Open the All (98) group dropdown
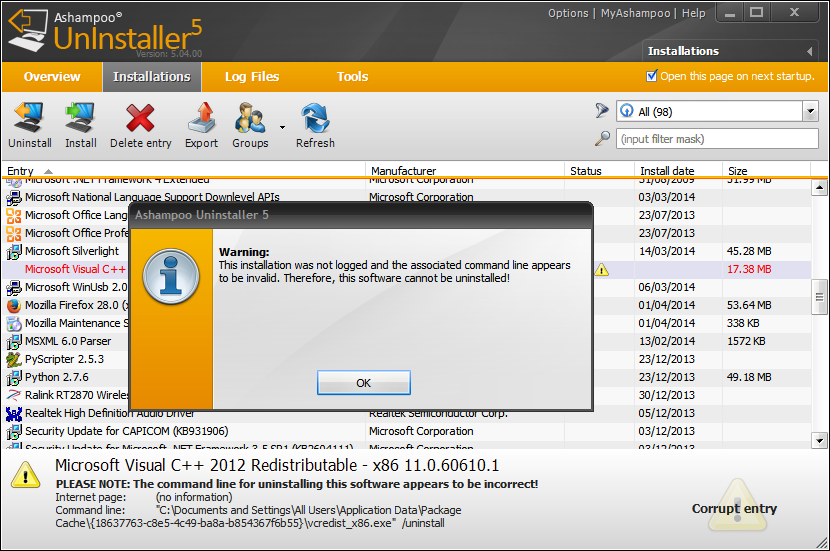 [810, 111]
